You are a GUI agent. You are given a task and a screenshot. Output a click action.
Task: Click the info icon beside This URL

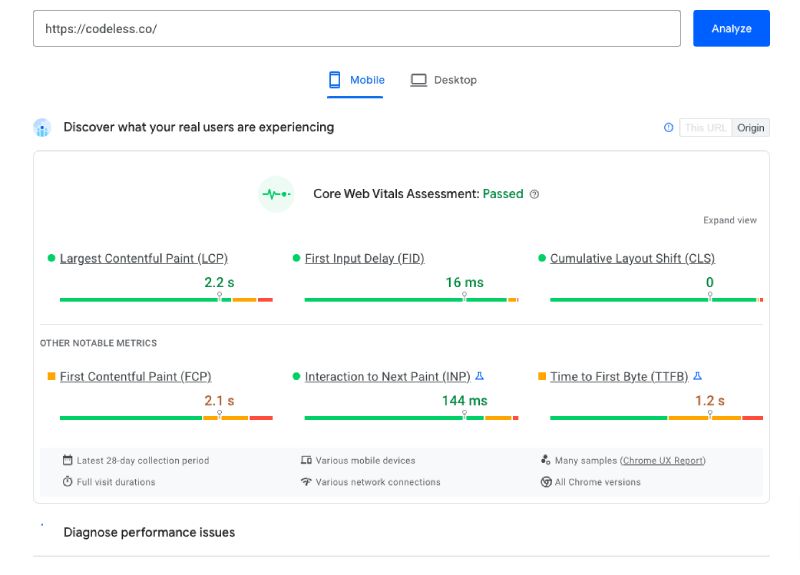669,128
